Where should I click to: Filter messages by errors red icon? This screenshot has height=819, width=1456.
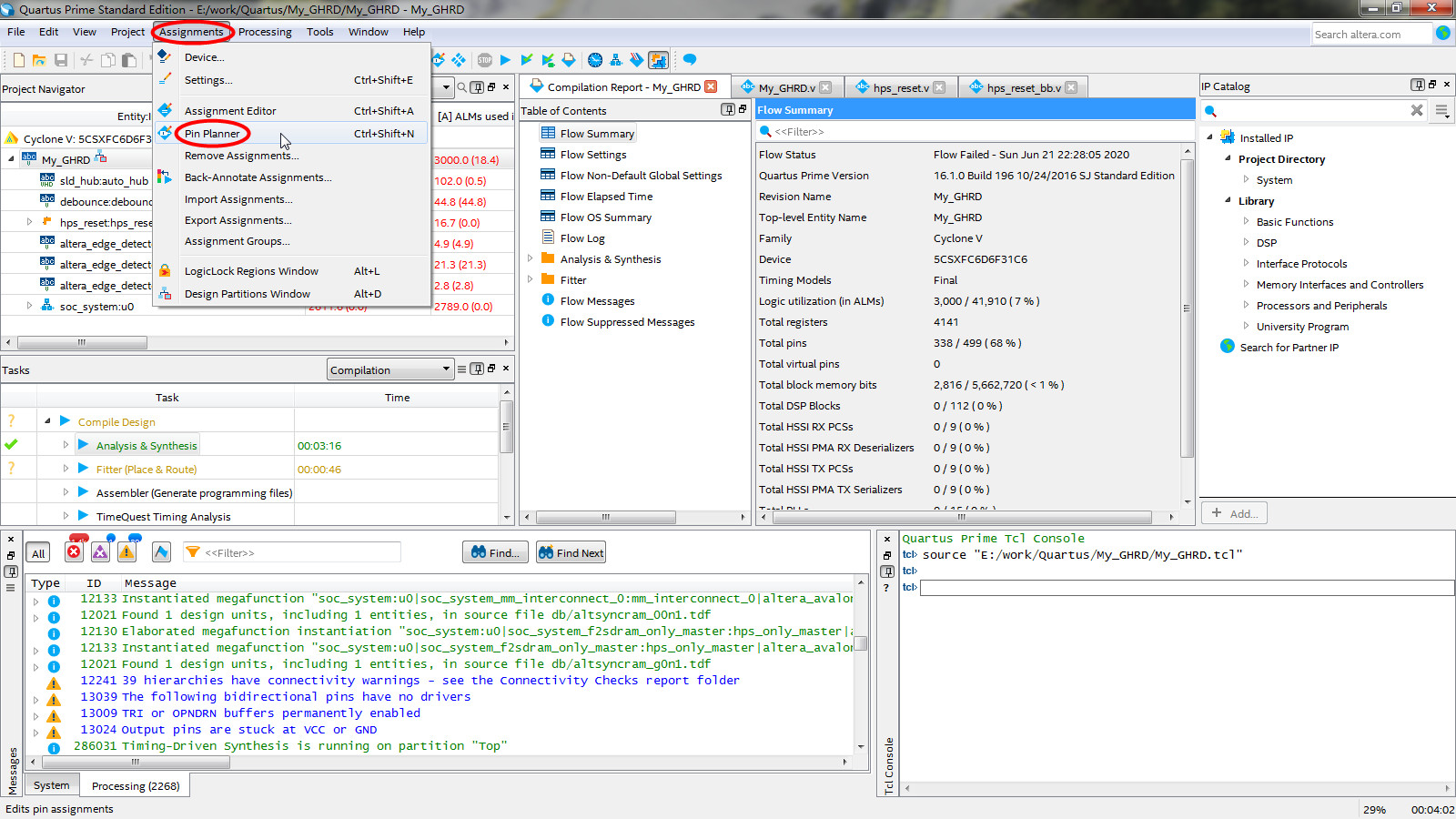point(74,551)
